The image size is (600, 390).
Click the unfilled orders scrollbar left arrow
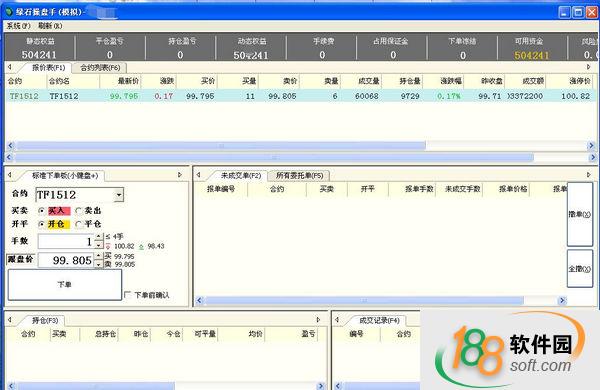[x=199, y=300]
